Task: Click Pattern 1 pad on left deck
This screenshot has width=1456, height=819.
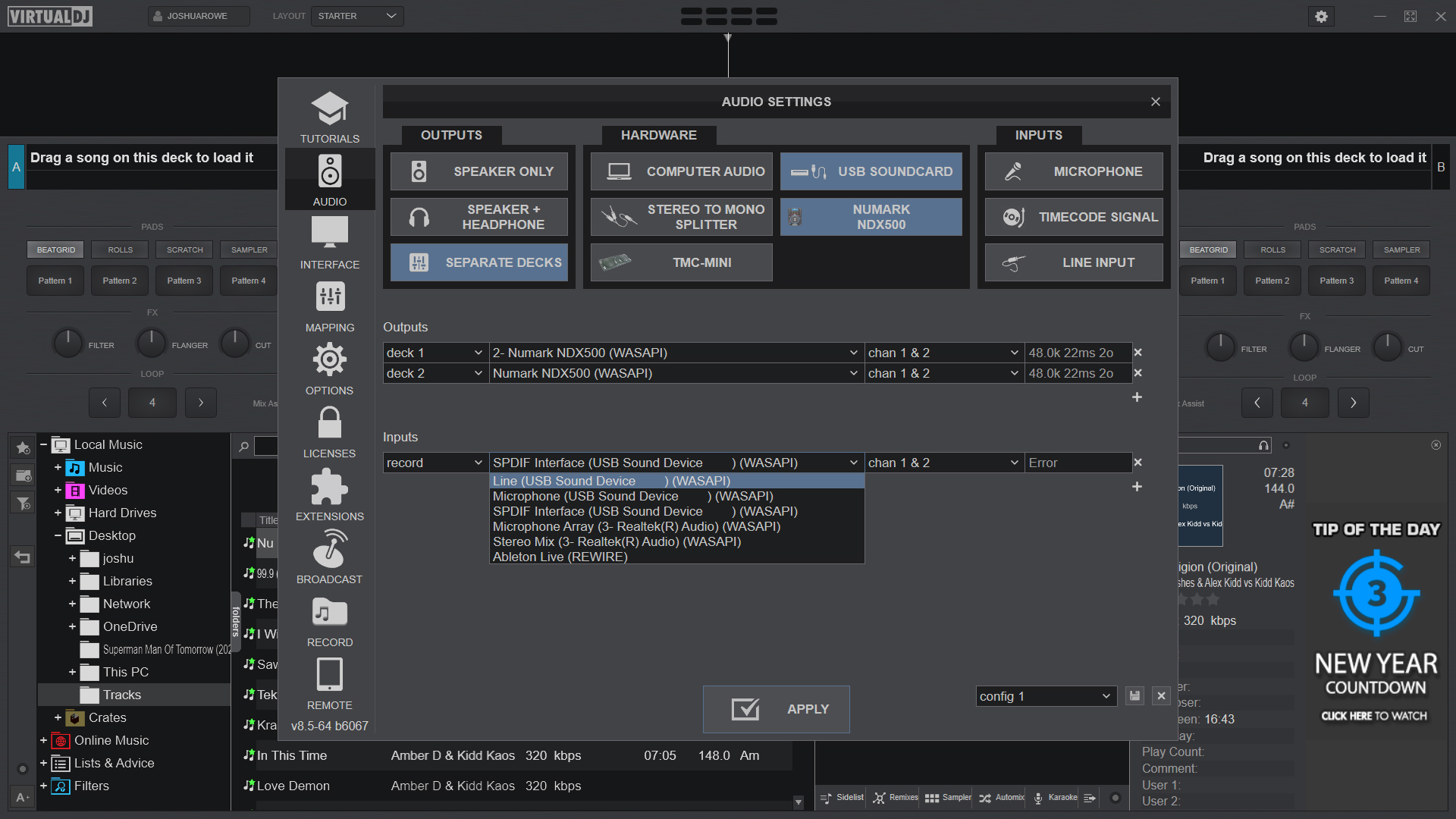Action: (x=55, y=281)
